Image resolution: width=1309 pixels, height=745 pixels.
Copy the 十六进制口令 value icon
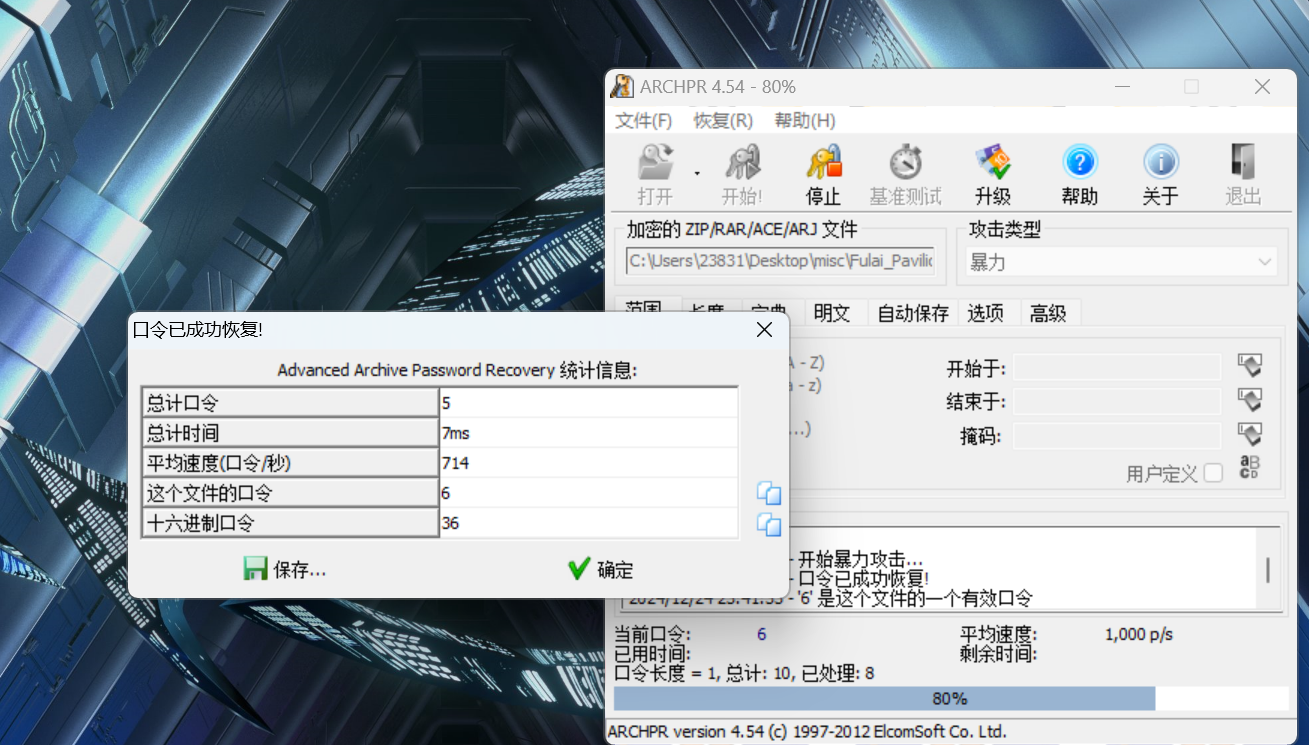(x=769, y=523)
